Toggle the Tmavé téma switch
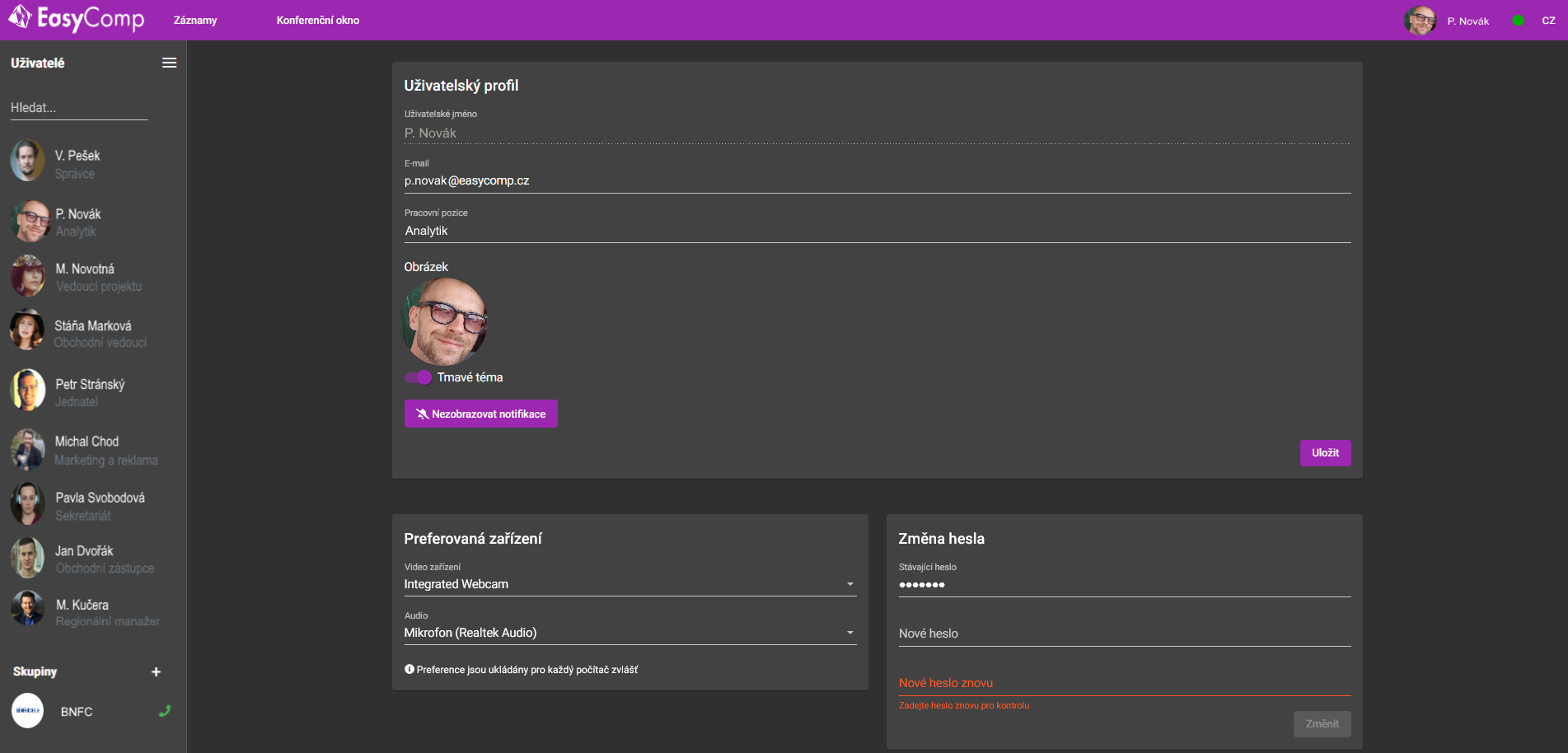The height and width of the screenshot is (753, 1568). click(x=419, y=377)
